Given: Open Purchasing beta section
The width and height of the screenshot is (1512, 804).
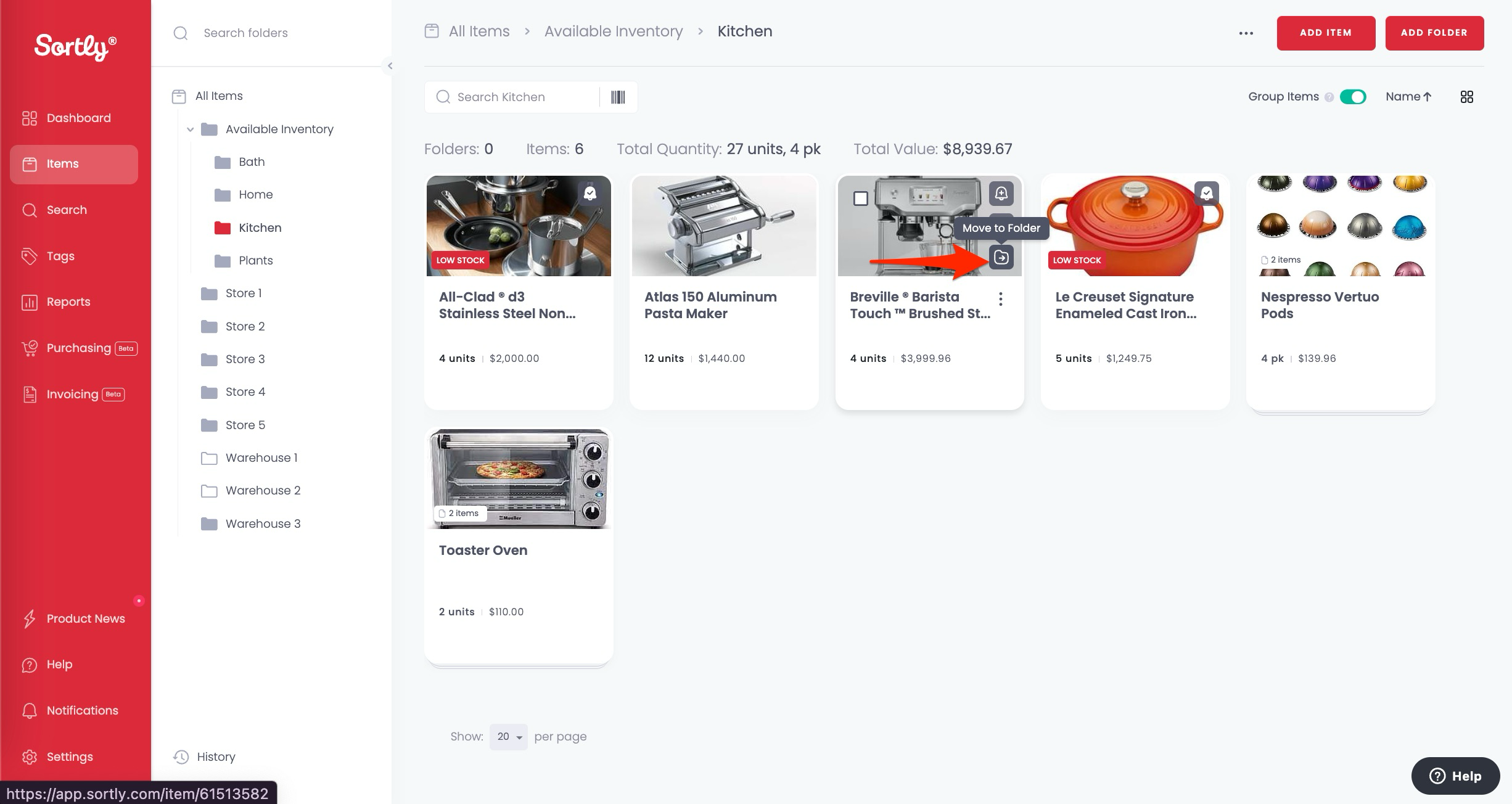Looking at the screenshot, I should pos(80,348).
